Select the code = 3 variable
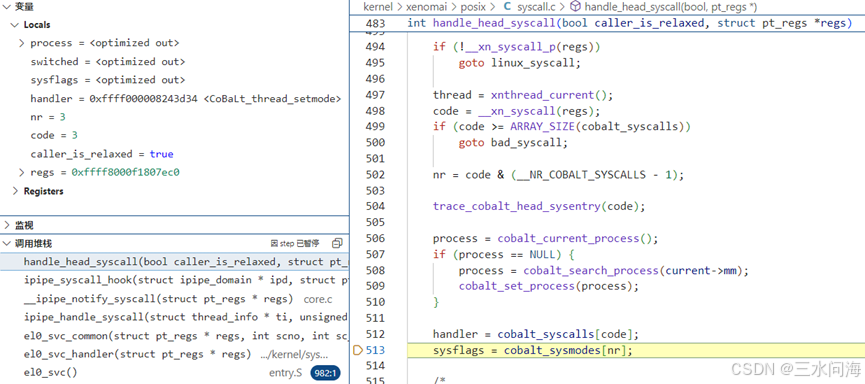 174,136
